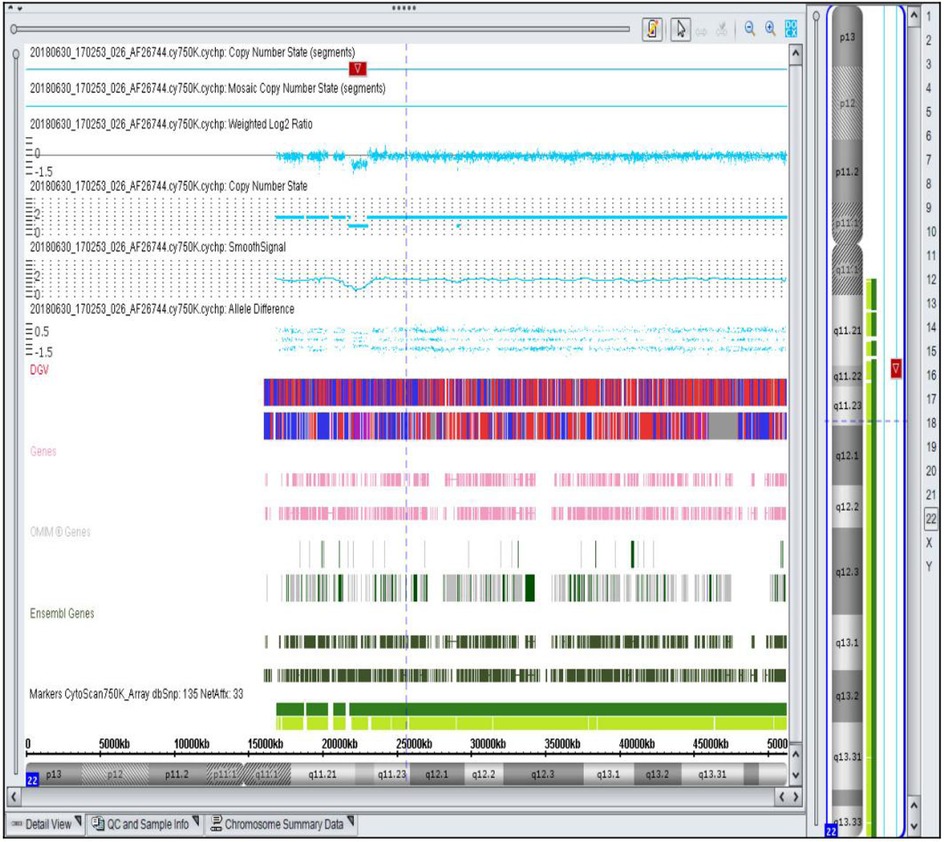Click the 'Markers CytoScan750K_Array' track label
Image resolution: width=945 pixels, height=842 pixels.
coord(136,694)
